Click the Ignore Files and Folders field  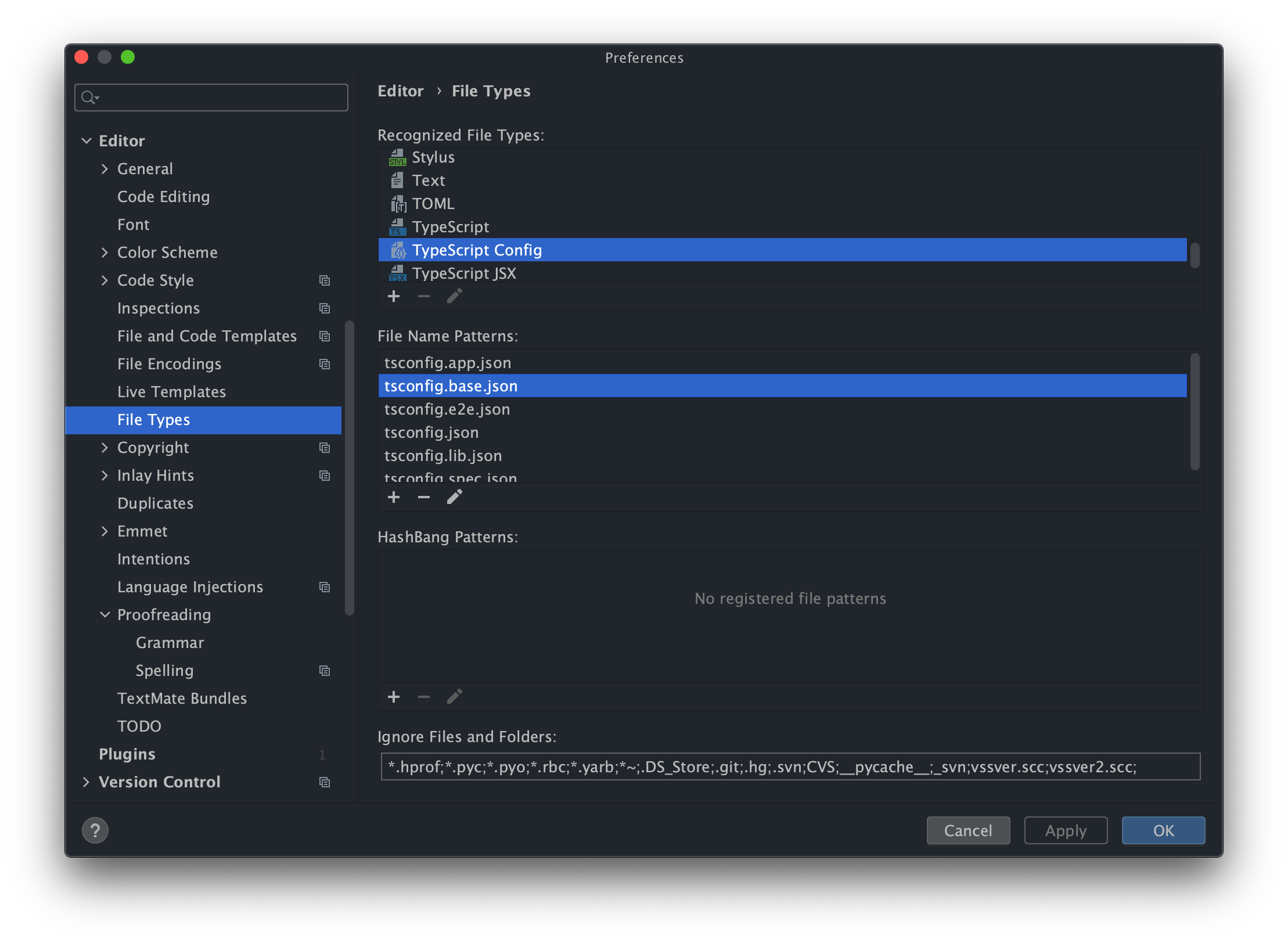pos(790,767)
